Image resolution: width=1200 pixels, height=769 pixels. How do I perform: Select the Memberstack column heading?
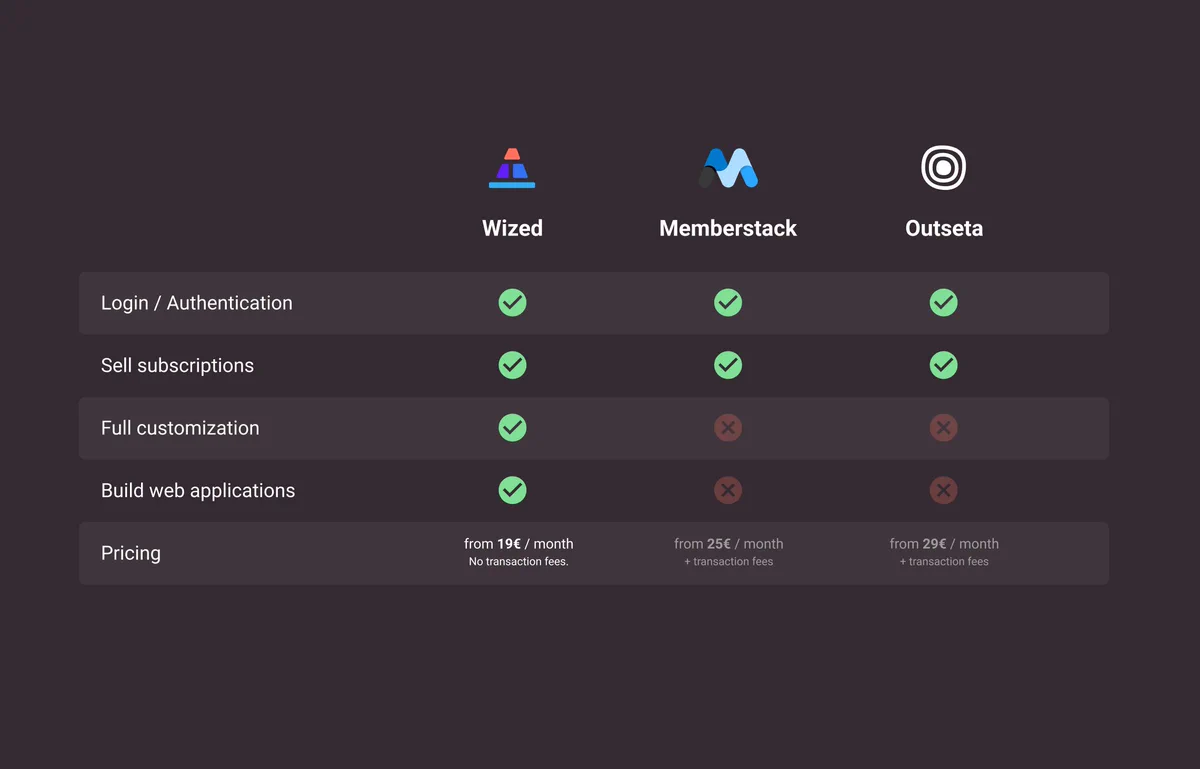(728, 228)
